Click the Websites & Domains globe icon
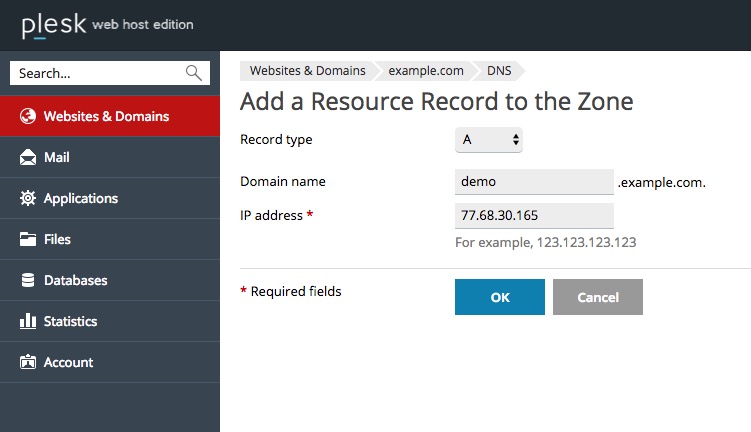Viewport: 751px width, 432px height. tap(28, 116)
